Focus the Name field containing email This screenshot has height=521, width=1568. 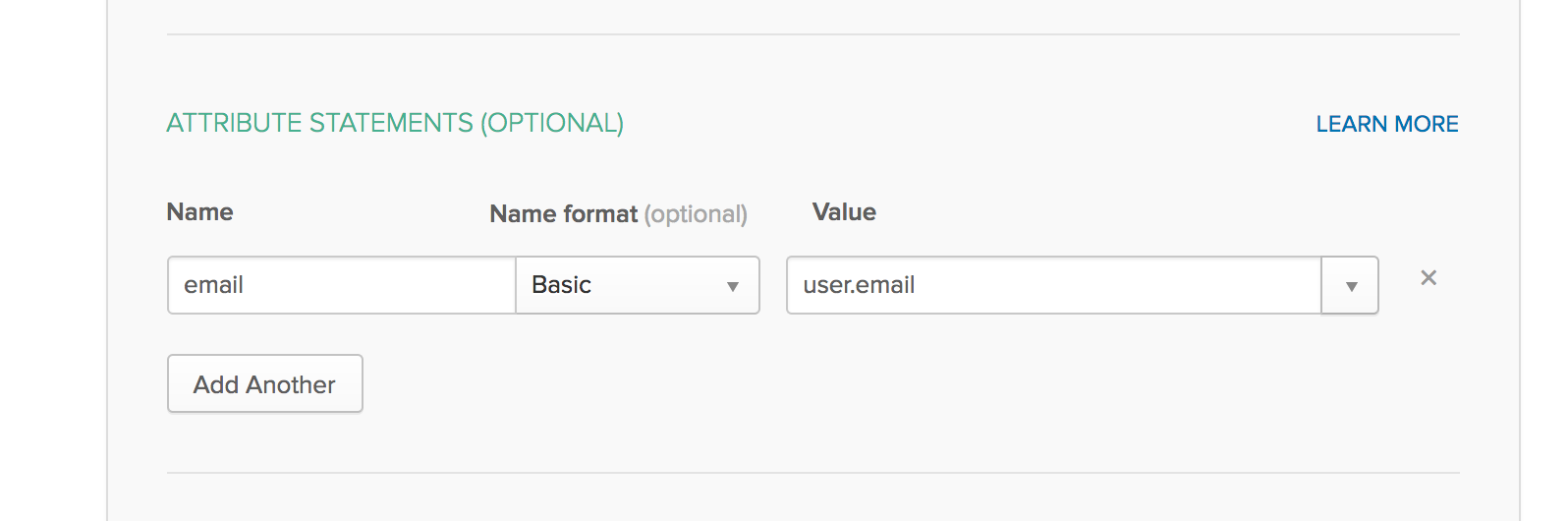click(x=342, y=285)
